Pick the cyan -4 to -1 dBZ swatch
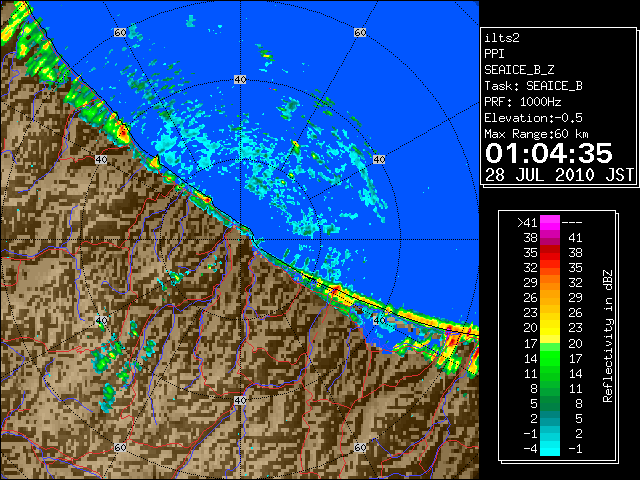The width and height of the screenshot is (640, 480). coord(550,448)
